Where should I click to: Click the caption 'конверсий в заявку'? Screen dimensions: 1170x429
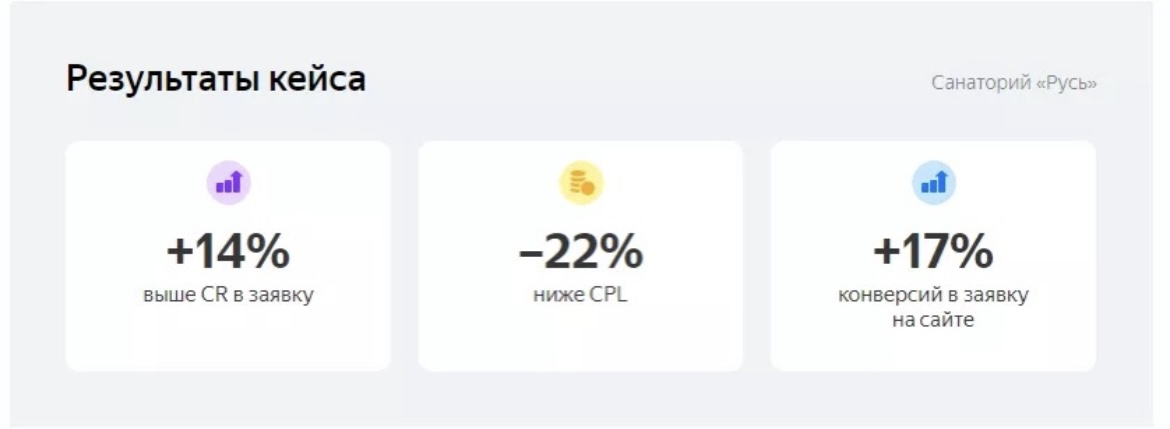[933, 296]
